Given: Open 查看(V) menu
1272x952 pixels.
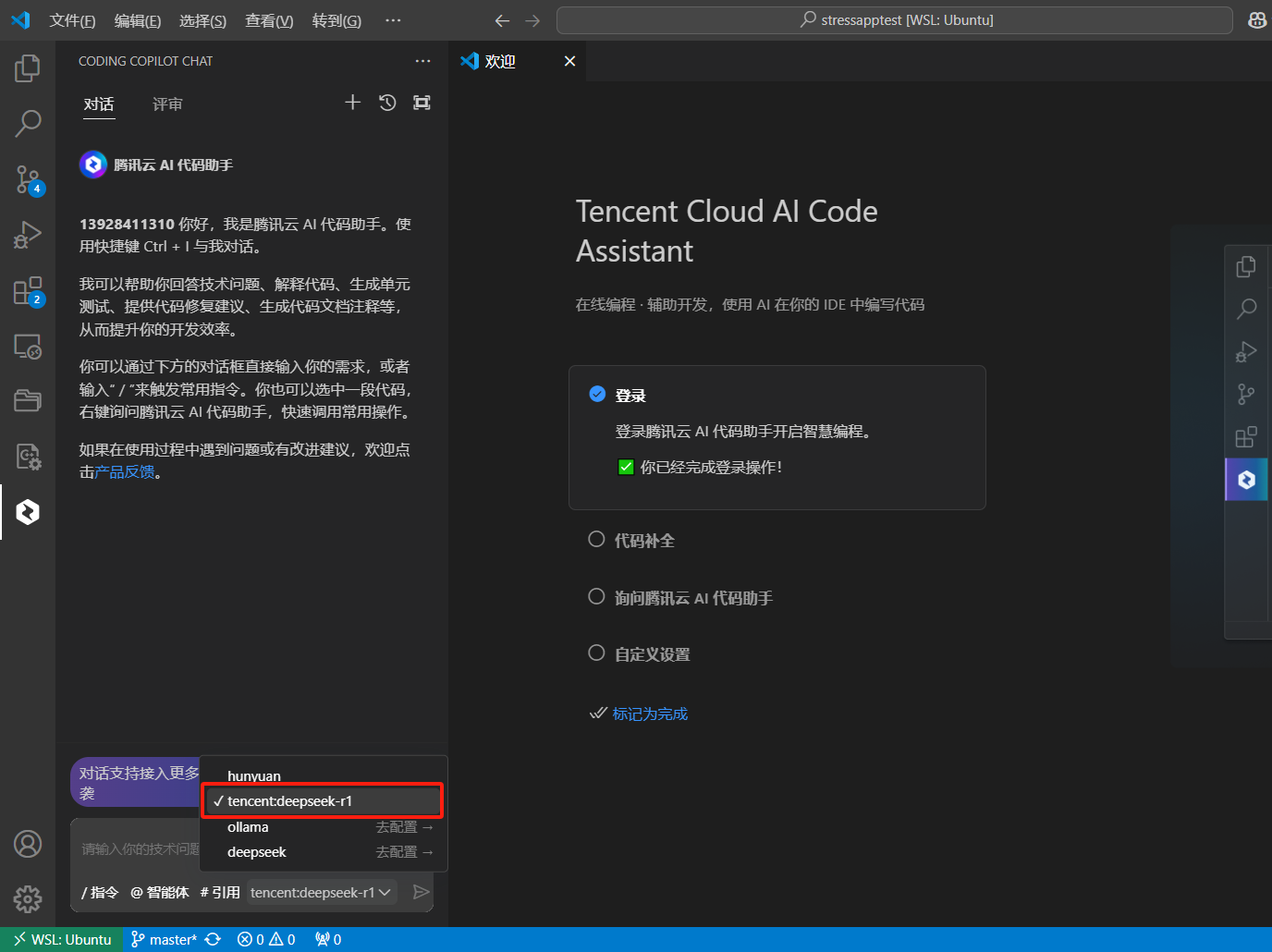Looking at the screenshot, I should 269,20.
